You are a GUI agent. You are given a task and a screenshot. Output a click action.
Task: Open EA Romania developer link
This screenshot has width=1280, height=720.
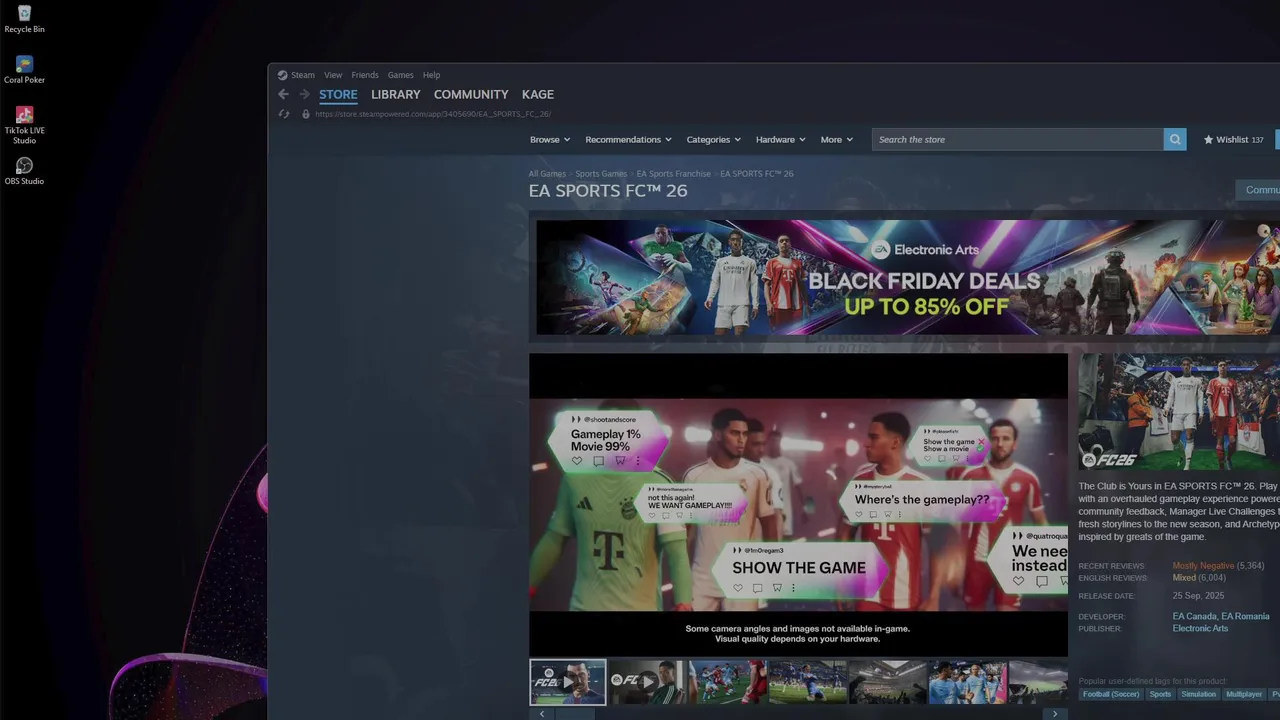point(1245,617)
